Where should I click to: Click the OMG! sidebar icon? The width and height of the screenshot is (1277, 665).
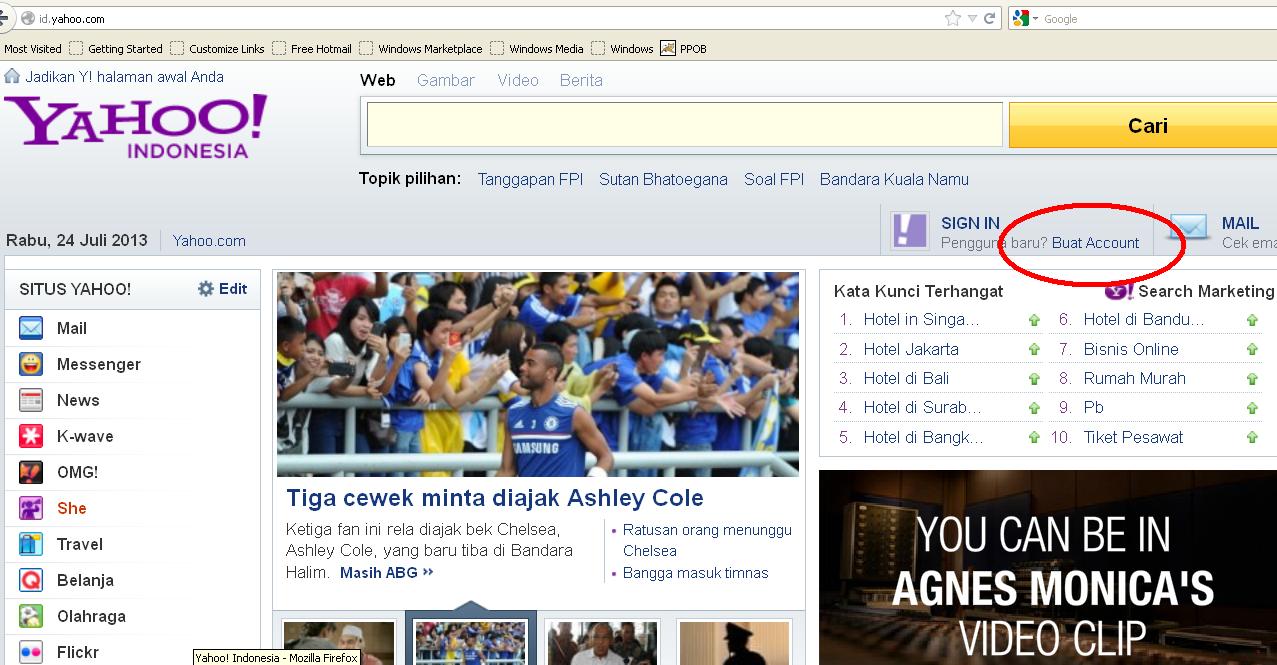pyautogui.click(x=30, y=472)
